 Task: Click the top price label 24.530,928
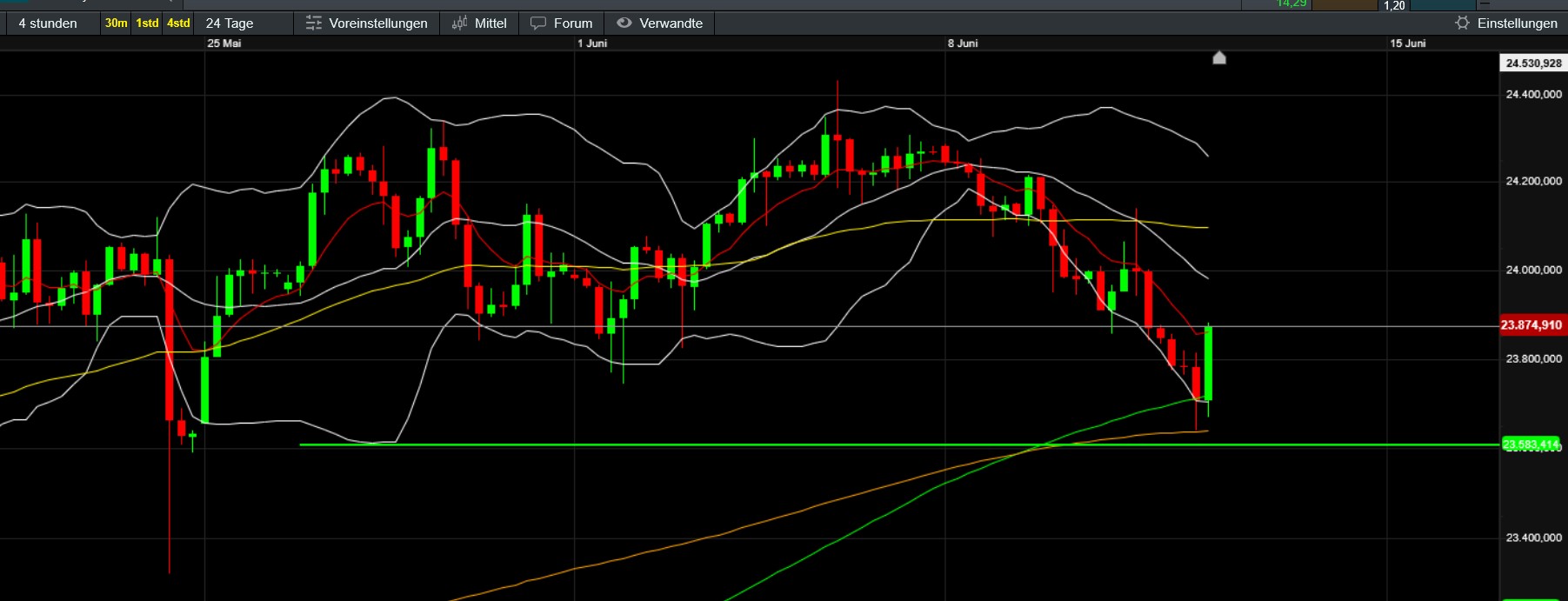tap(1533, 63)
